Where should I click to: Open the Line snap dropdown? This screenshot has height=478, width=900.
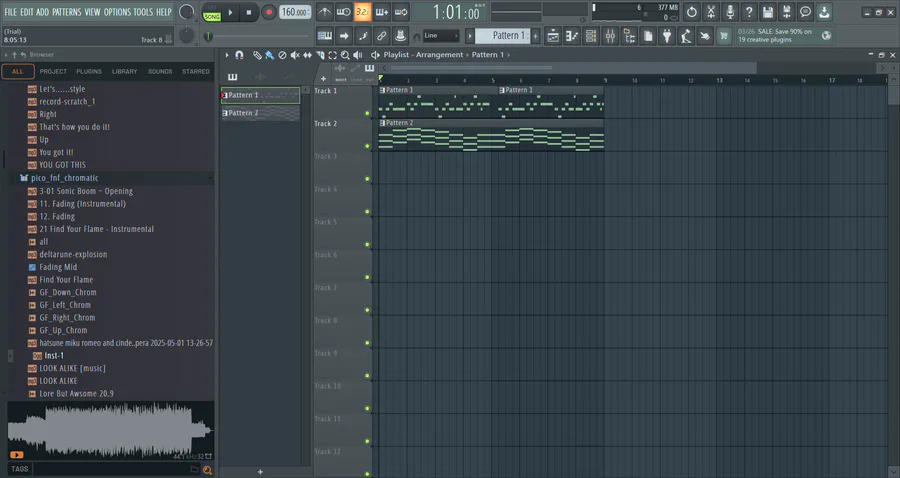click(x=441, y=36)
